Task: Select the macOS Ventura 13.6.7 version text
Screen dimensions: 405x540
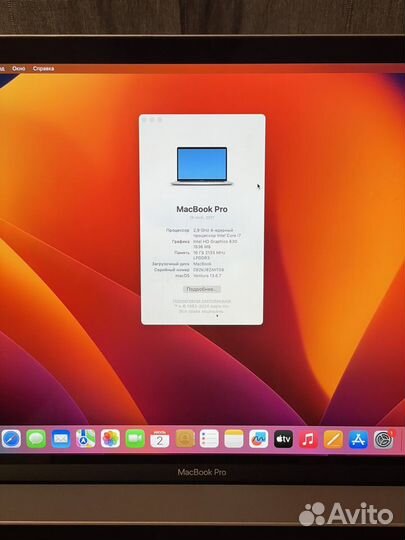Action: point(207,276)
